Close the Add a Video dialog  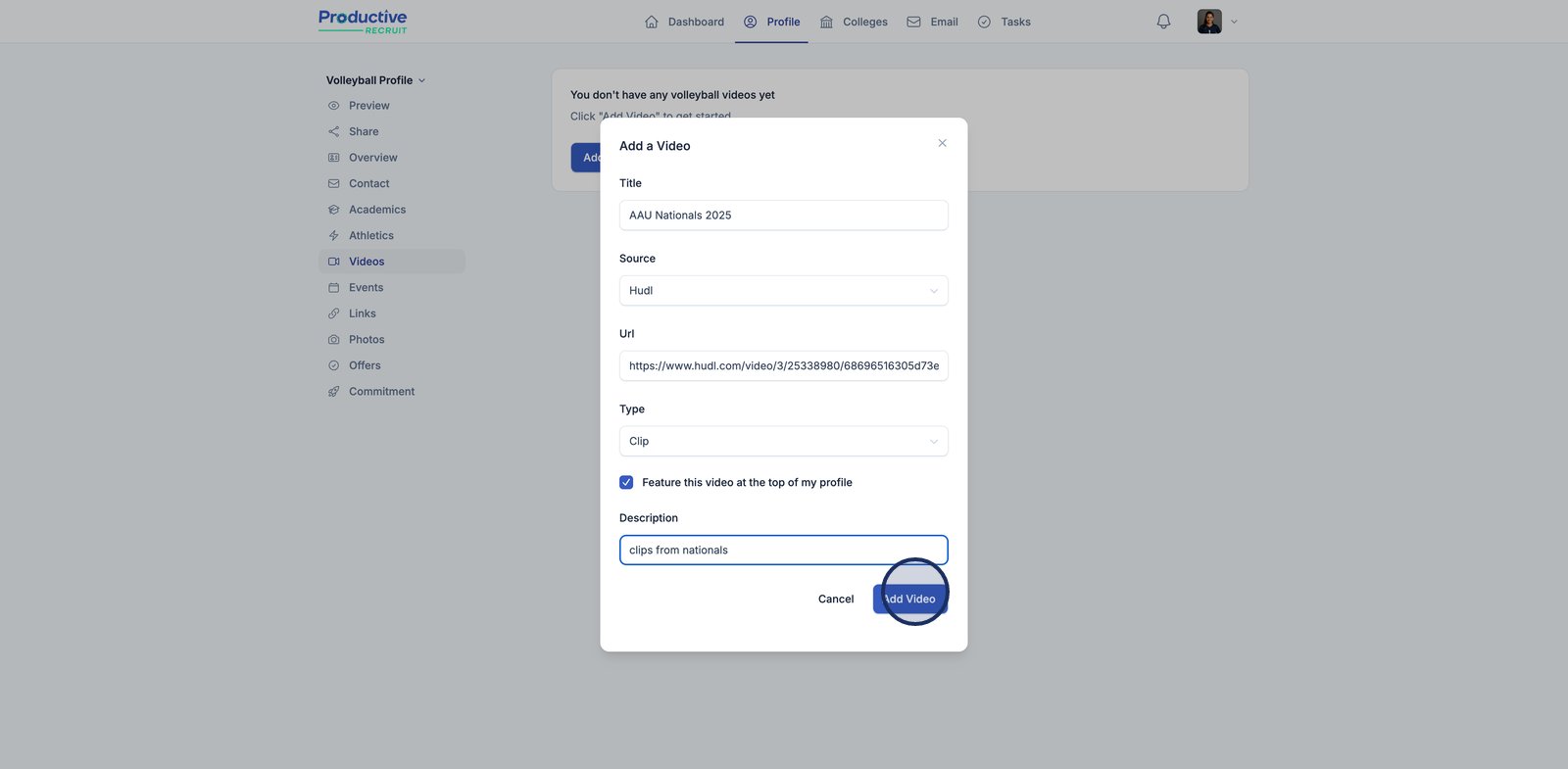pyautogui.click(x=942, y=143)
